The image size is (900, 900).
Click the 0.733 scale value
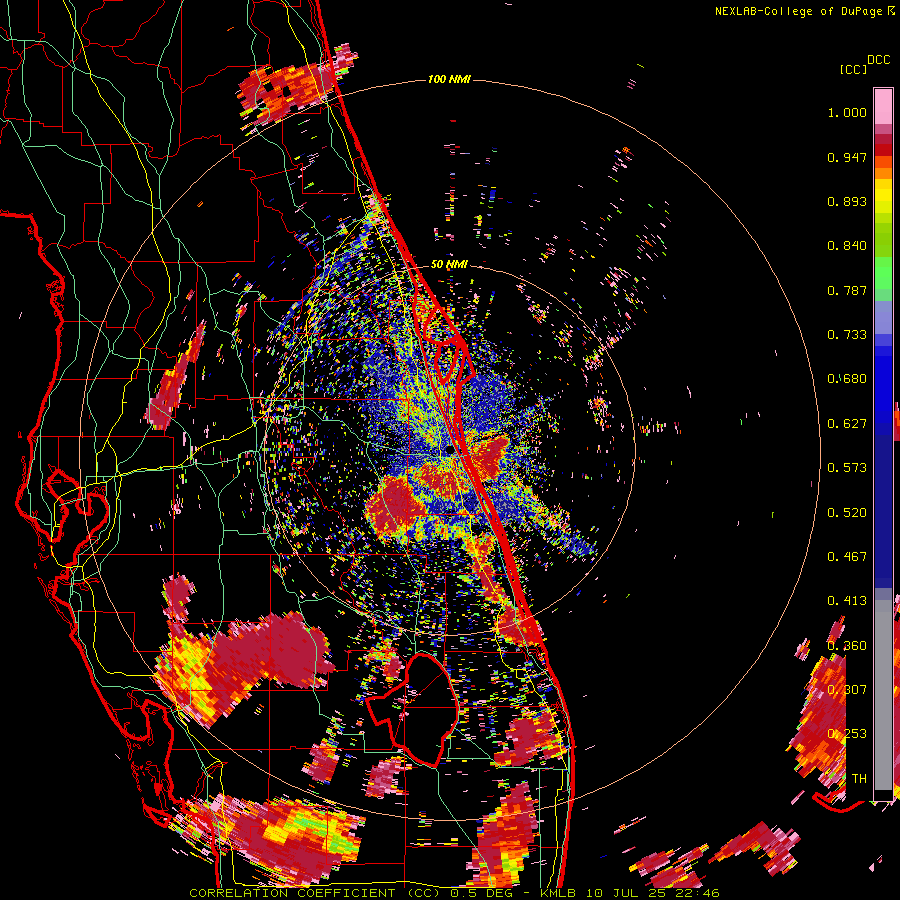[x=847, y=335]
